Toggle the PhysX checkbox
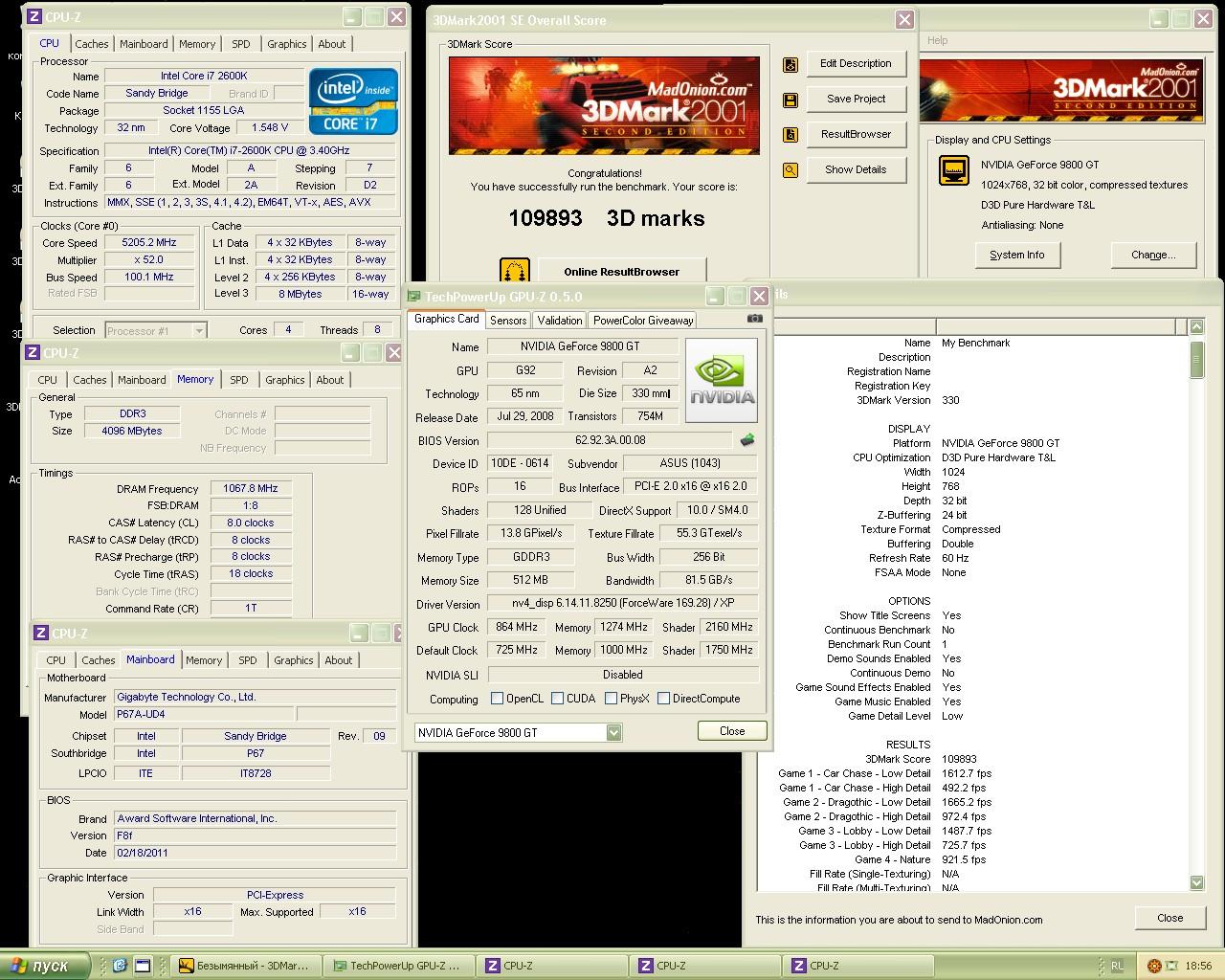1225x980 pixels. [611, 699]
